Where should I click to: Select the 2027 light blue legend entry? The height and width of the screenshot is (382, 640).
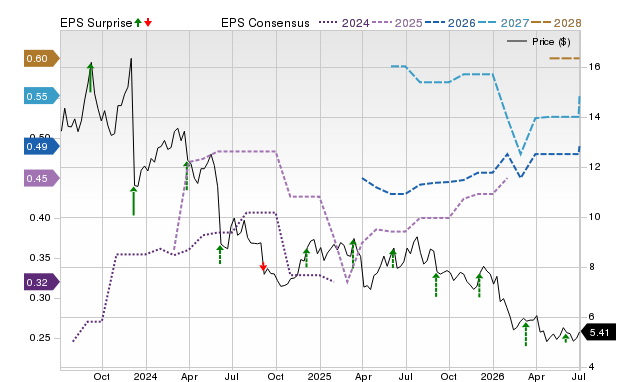[x=504, y=23]
